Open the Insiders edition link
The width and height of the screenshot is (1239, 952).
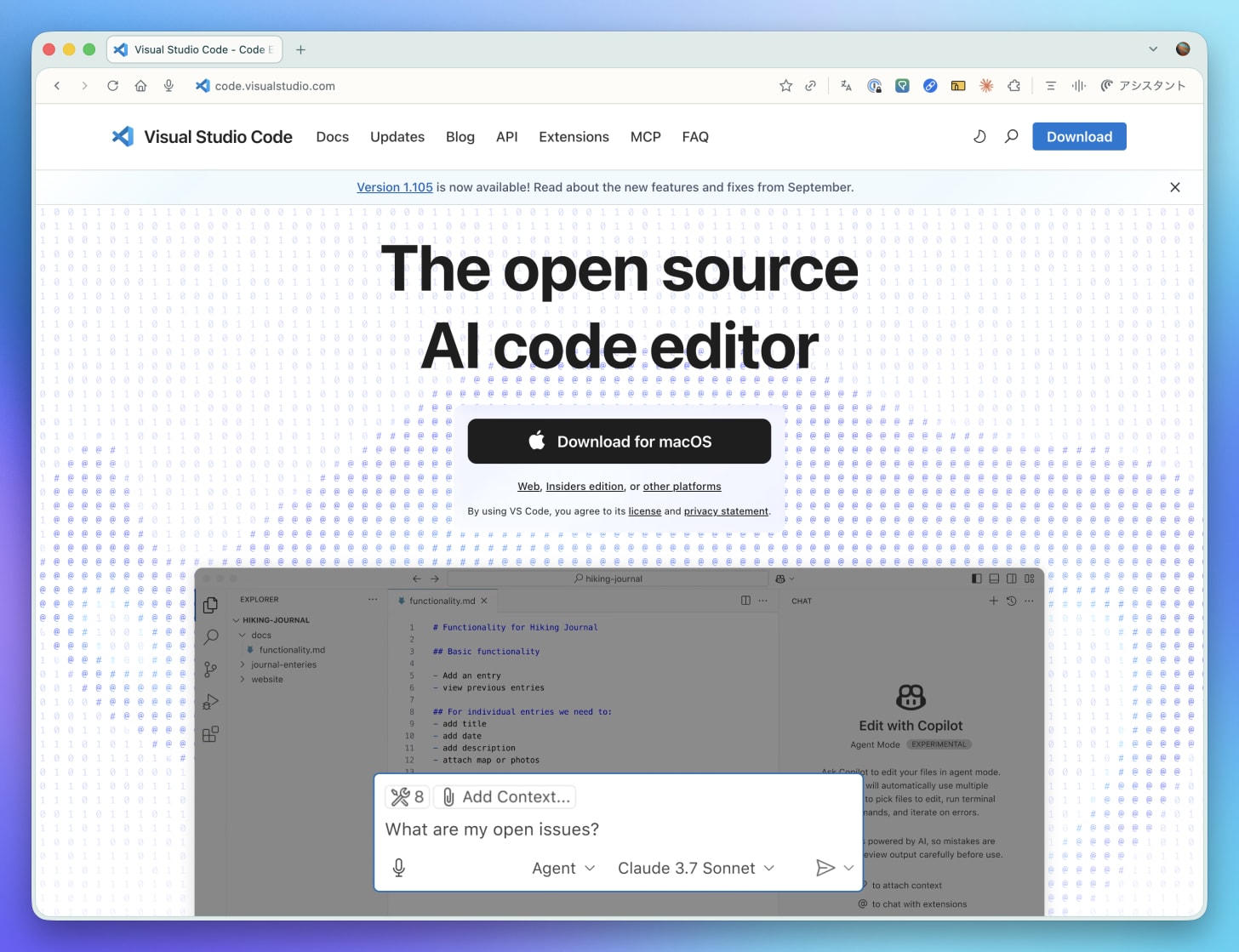click(585, 487)
